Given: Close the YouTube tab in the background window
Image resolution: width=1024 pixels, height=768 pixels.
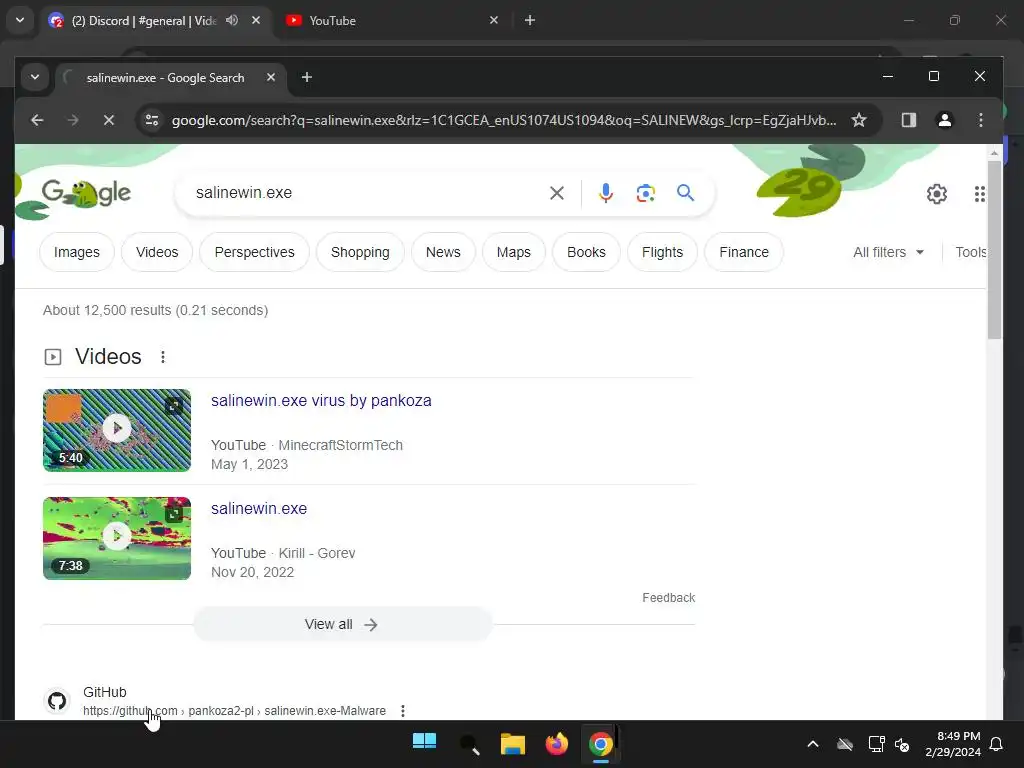Looking at the screenshot, I should [x=494, y=20].
